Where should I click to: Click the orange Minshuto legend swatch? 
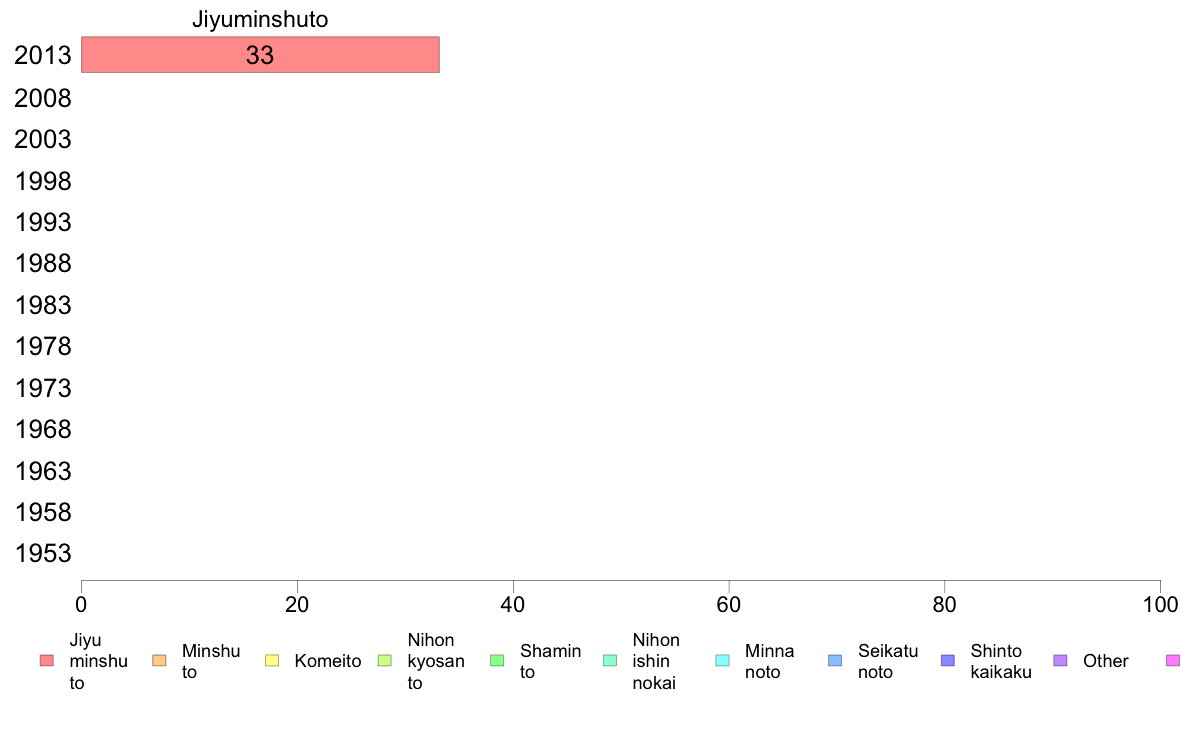click(158, 660)
